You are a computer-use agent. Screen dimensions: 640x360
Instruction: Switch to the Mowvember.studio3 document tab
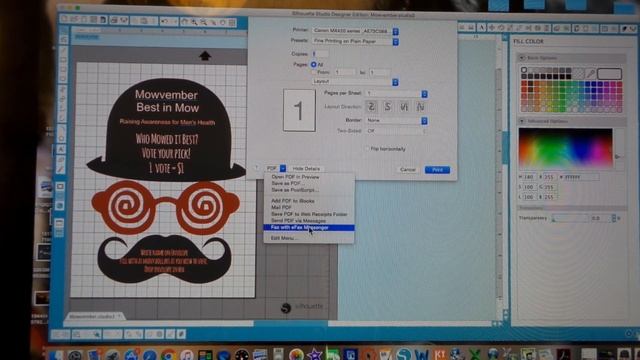pyautogui.click(x=95, y=316)
